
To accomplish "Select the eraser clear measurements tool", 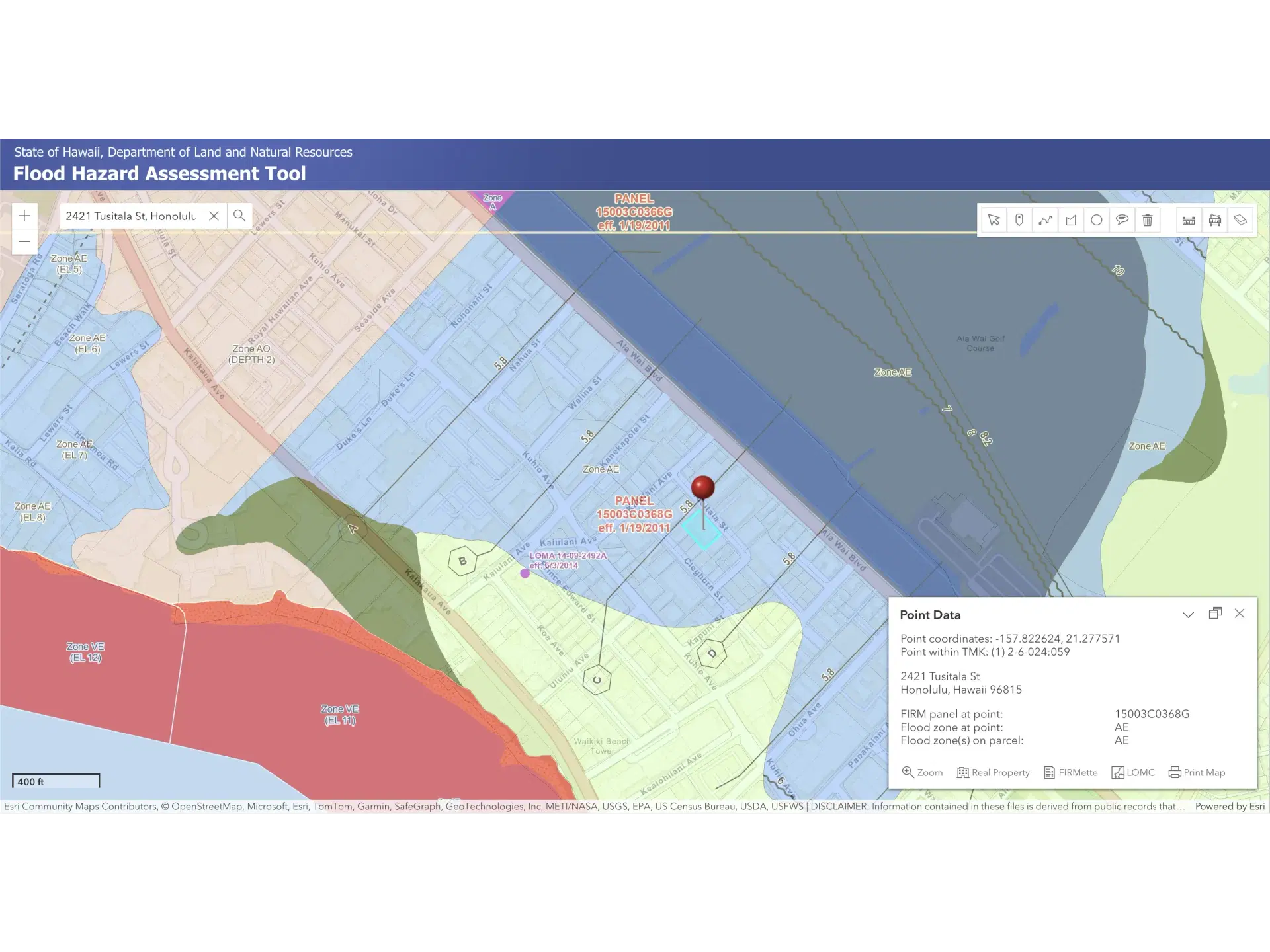I will pos(1240,220).
